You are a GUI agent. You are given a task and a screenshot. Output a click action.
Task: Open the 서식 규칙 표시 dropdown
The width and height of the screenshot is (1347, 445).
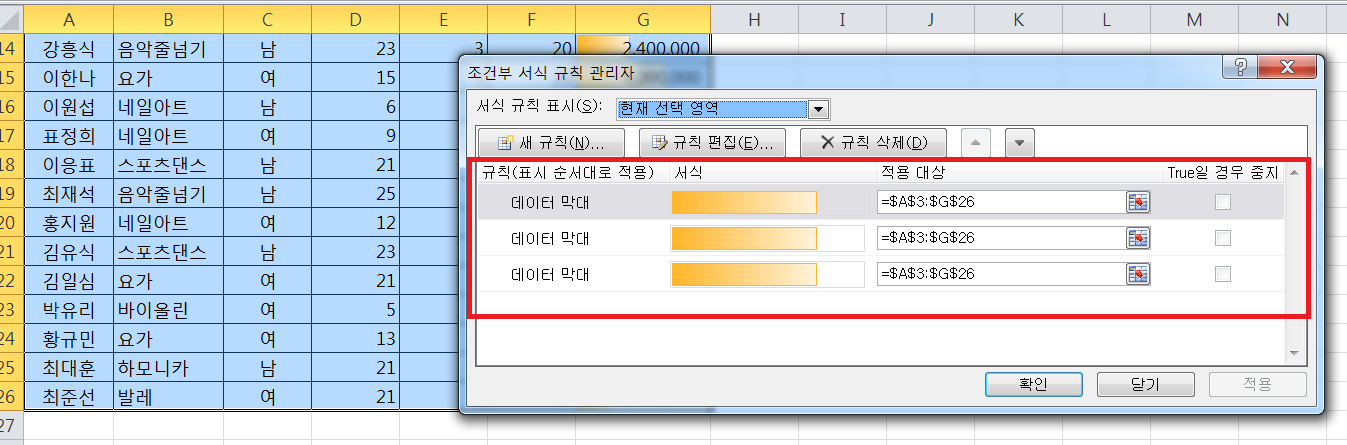818,108
